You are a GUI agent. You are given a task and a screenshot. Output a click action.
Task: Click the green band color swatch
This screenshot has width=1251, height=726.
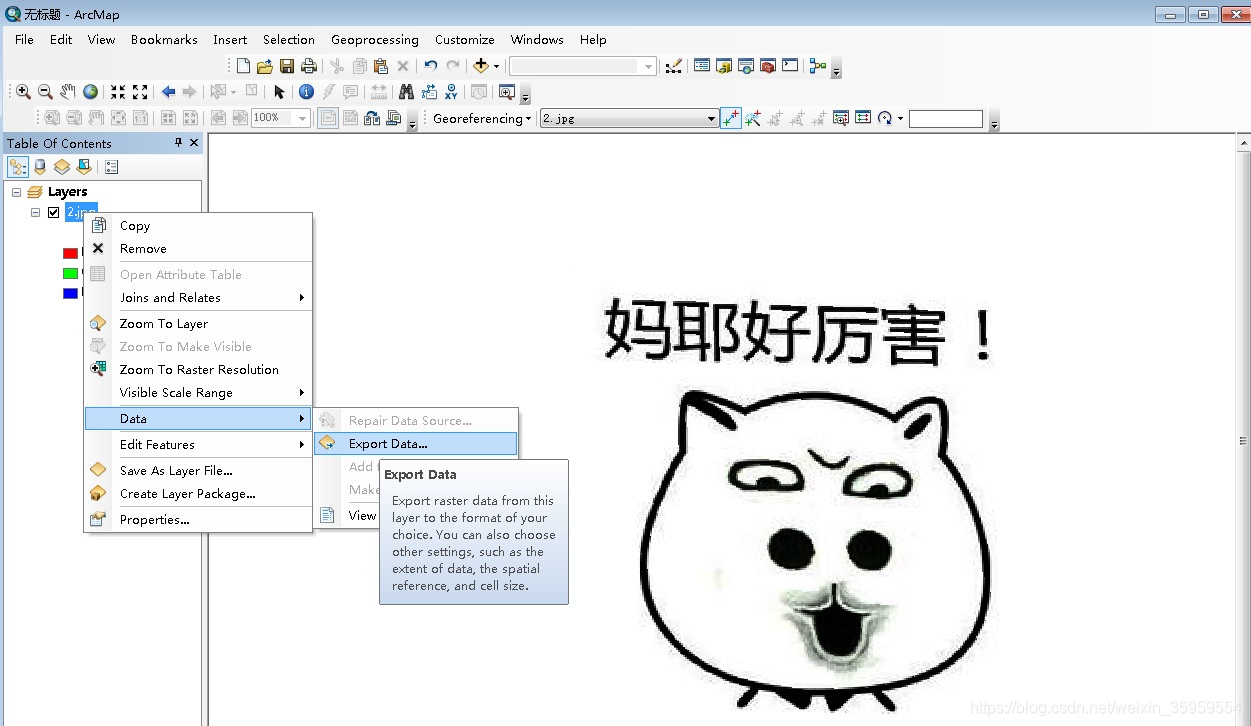[x=70, y=273]
